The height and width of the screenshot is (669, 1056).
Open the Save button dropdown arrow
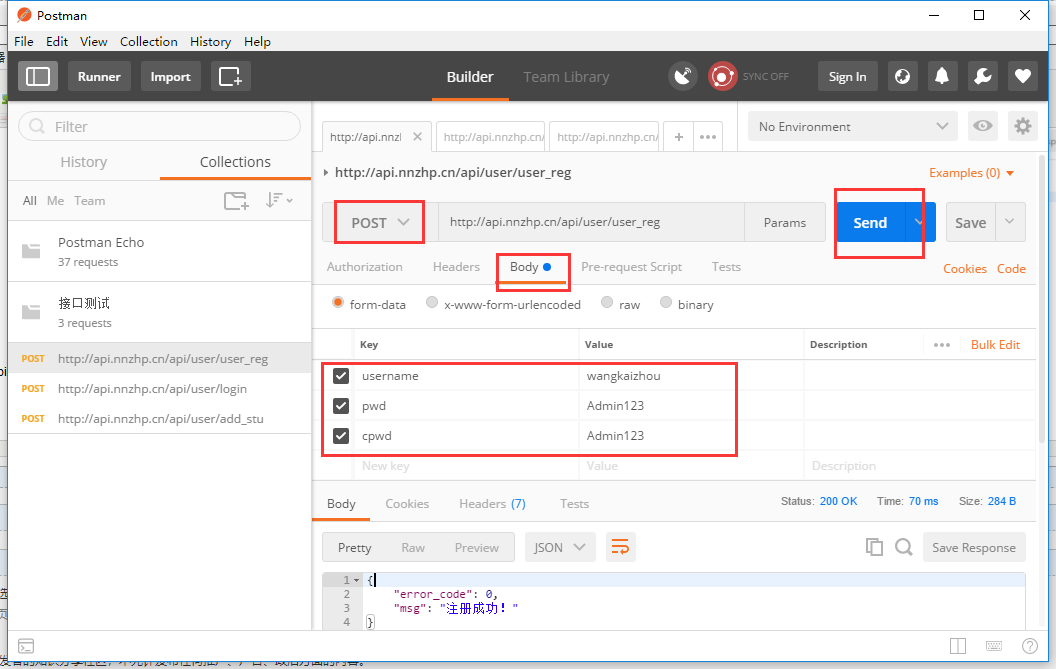[x=1010, y=222]
